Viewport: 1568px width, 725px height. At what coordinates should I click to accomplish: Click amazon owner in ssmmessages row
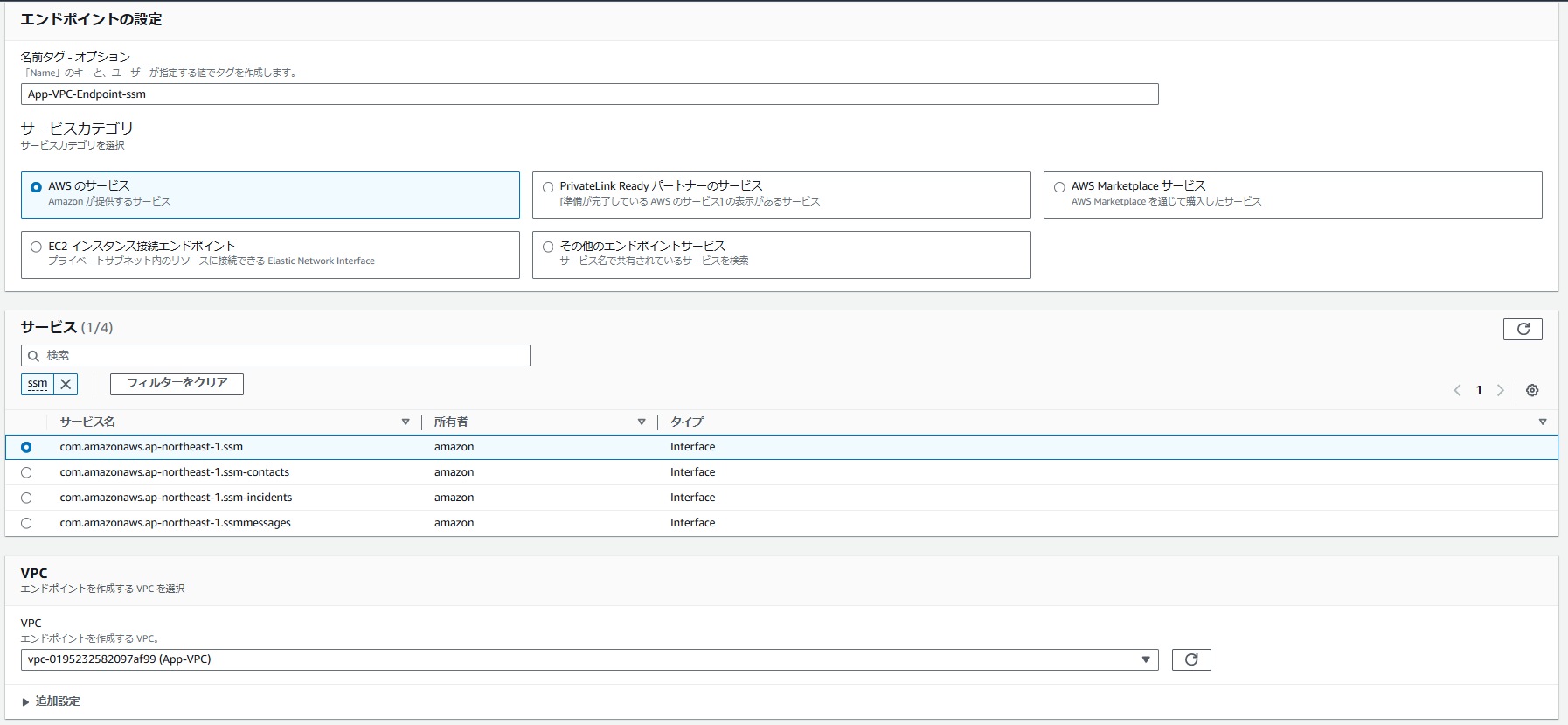[454, 523]
